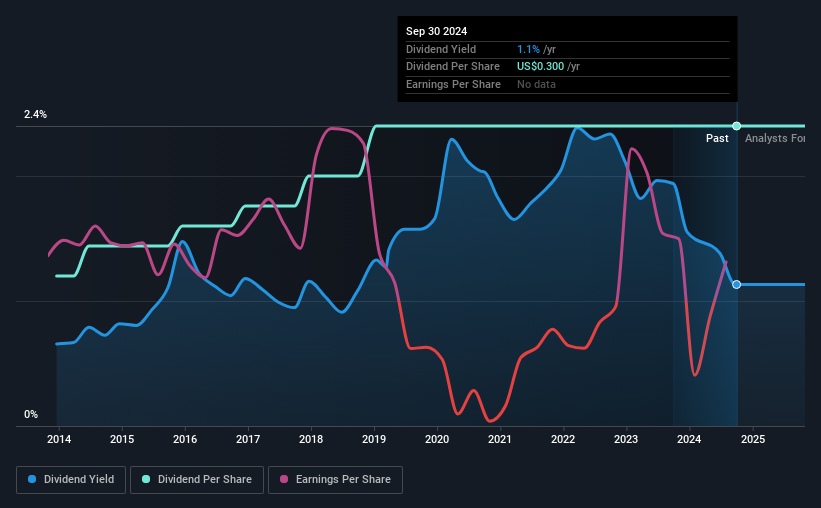Viewport: 821px width, 508px height.
Task: Click the 2020 x-axis label
Action: [x=437, y=439]
